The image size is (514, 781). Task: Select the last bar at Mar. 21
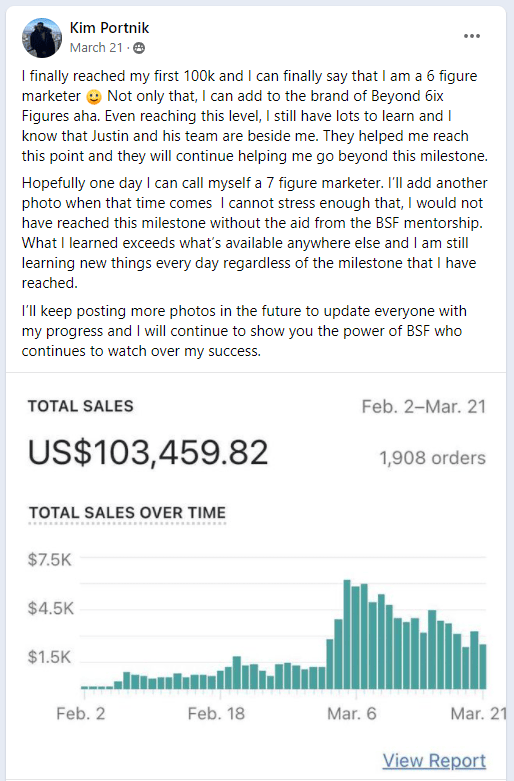tap(483, 666)
